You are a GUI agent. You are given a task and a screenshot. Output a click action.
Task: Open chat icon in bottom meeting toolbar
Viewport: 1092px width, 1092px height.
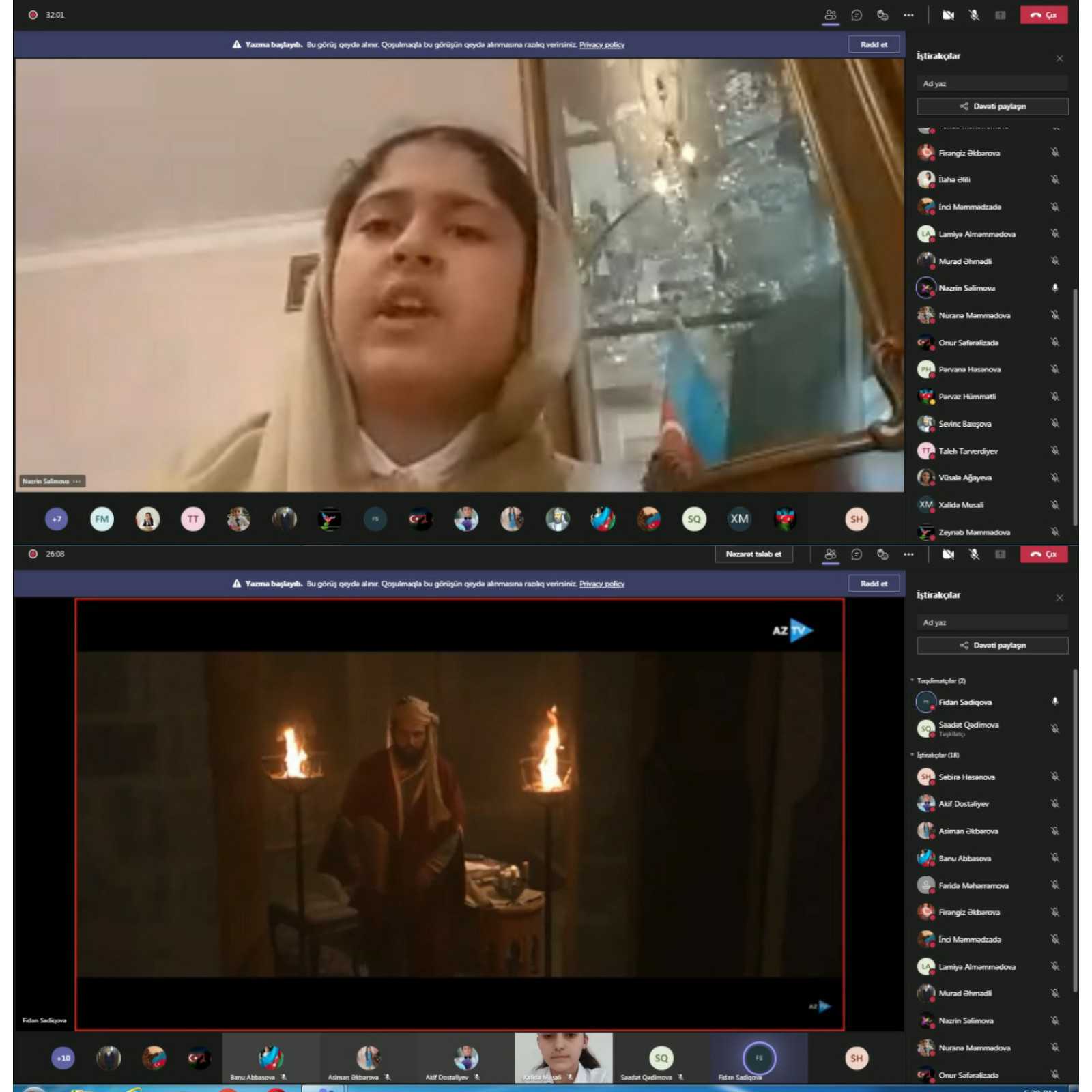857,554
